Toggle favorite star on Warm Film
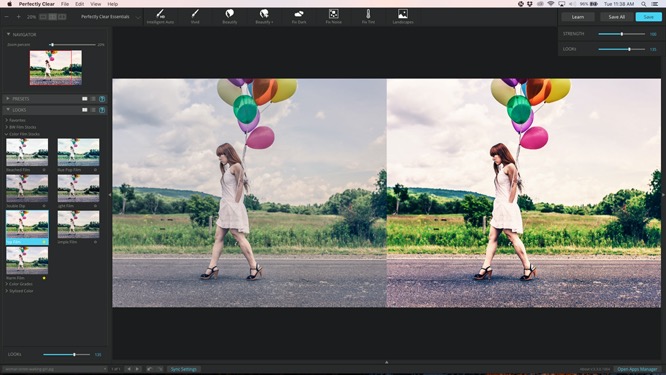This screenshot has width=666, height=375. pos(44,278)
